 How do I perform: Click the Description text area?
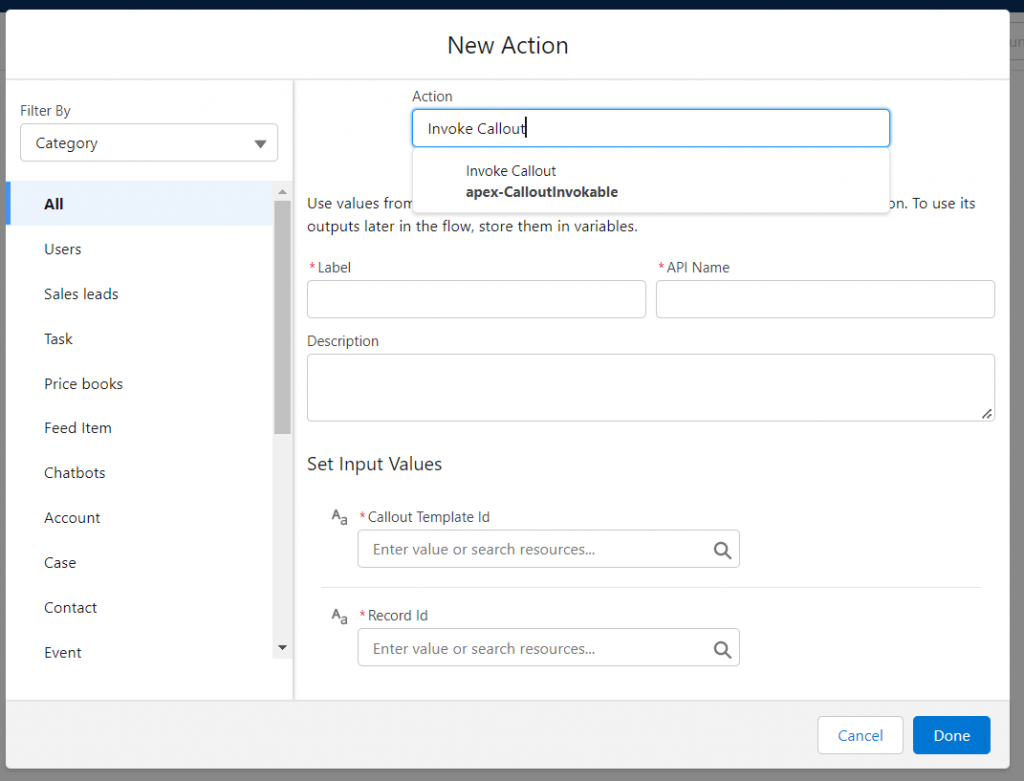tap(650, 387)
